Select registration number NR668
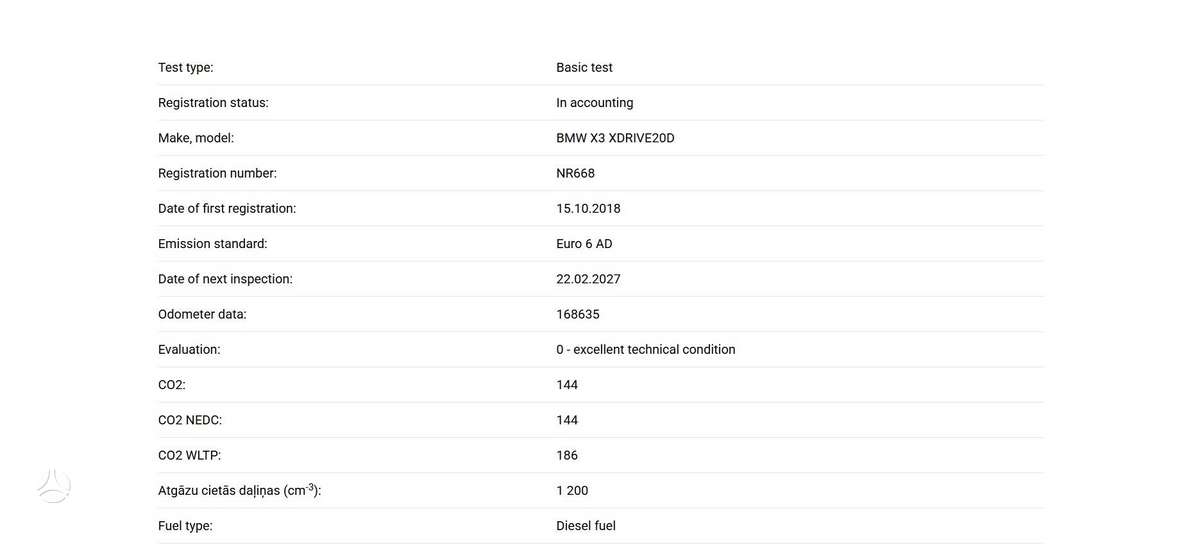The image size is (1200, 550). pyautogui.click(x=575, y=173)
